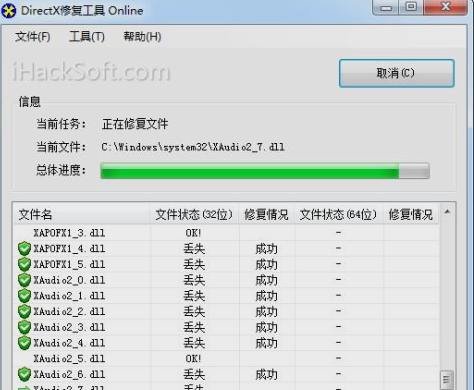474x390 pixels.
Task: Click current file path C:\Windows\system32\XAudio2_7.dll
Action: [x=193, y=147]
